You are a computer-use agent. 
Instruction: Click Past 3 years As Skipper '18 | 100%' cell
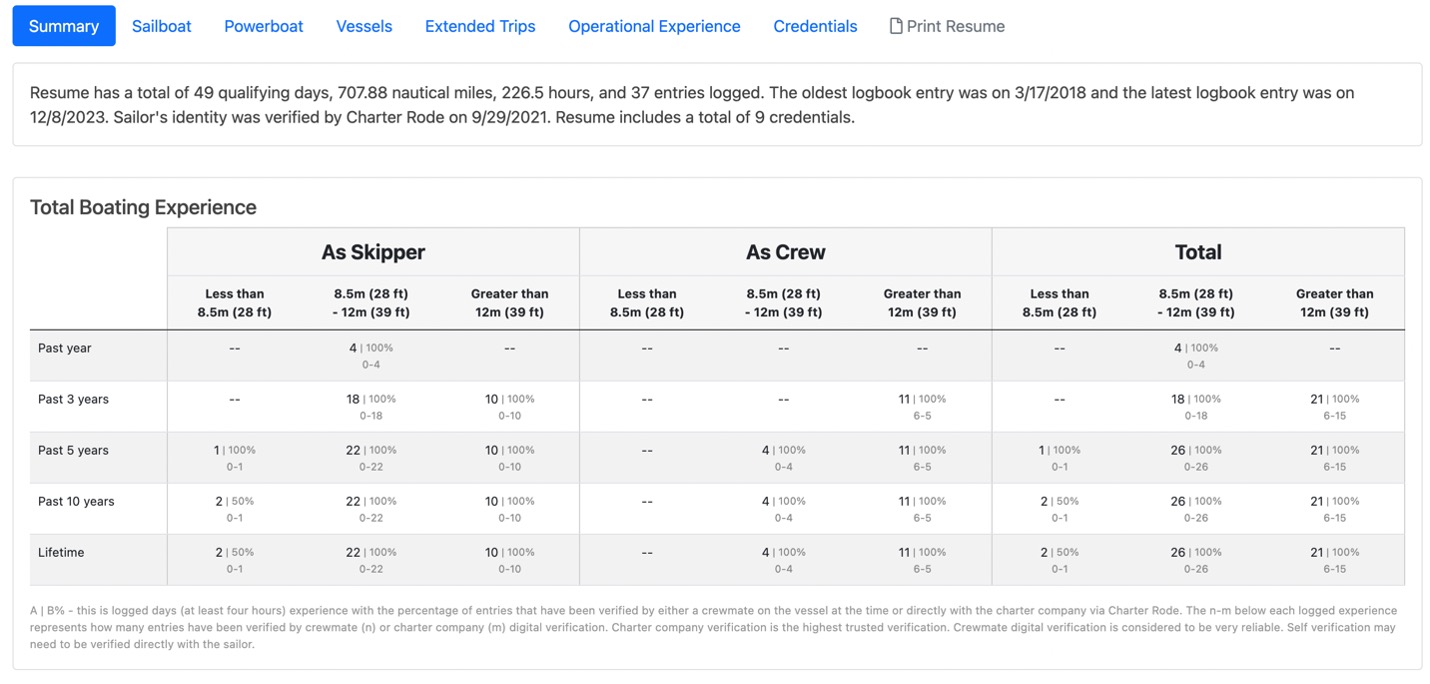click(371, 406)
